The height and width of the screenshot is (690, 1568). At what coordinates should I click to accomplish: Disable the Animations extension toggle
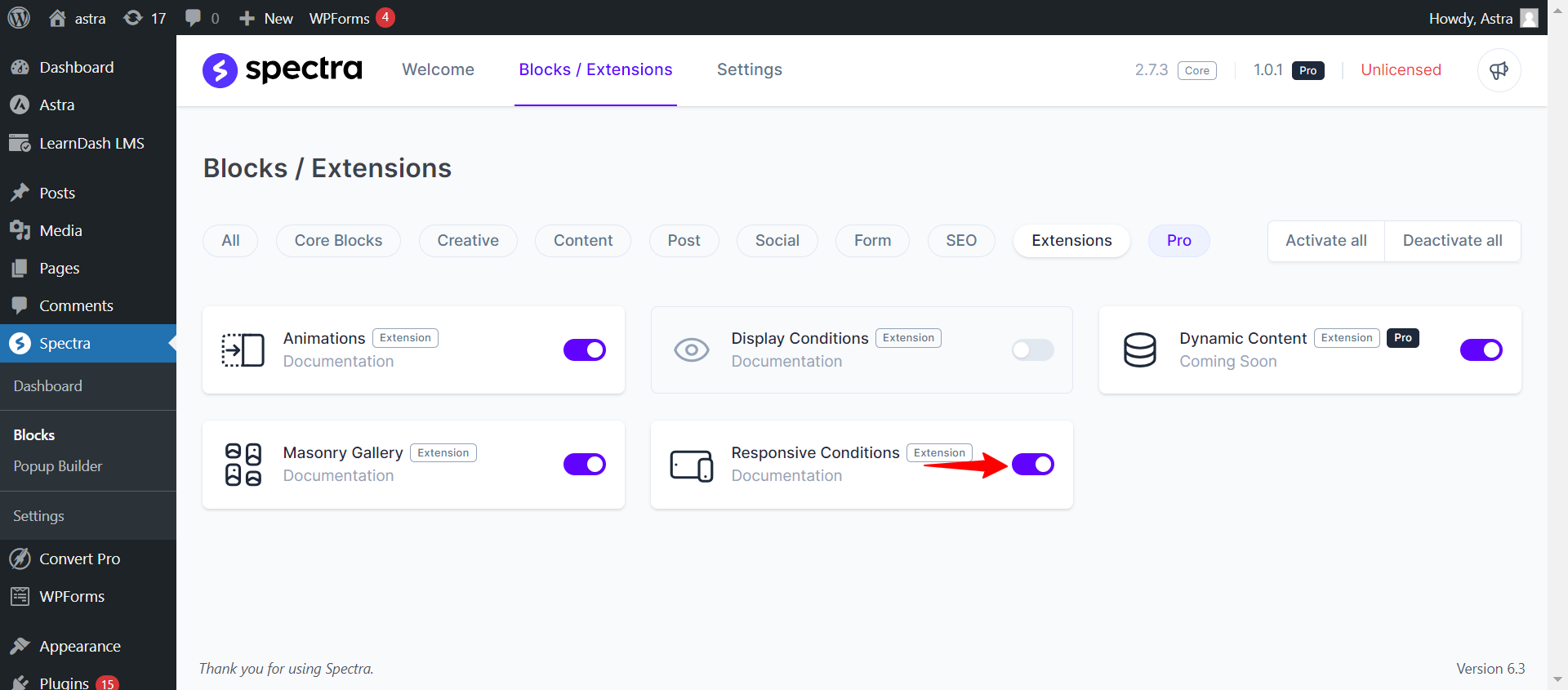[x=584, y=350]
